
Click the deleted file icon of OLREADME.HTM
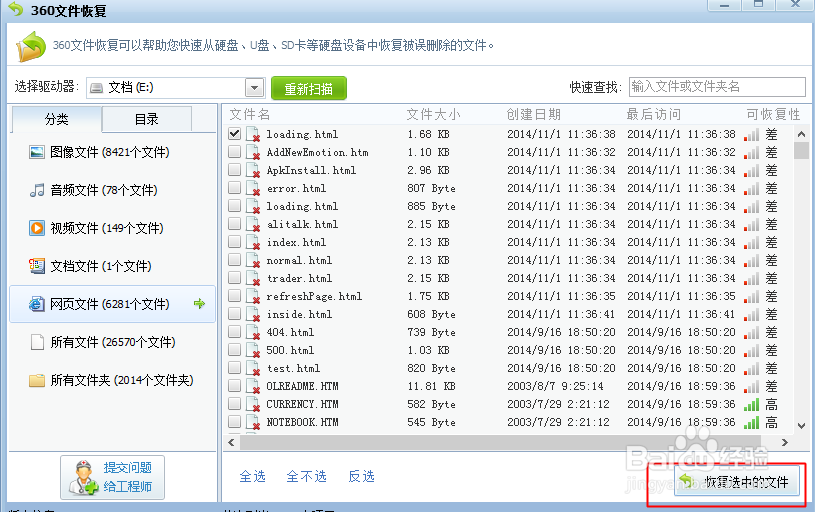pos(253,386)
